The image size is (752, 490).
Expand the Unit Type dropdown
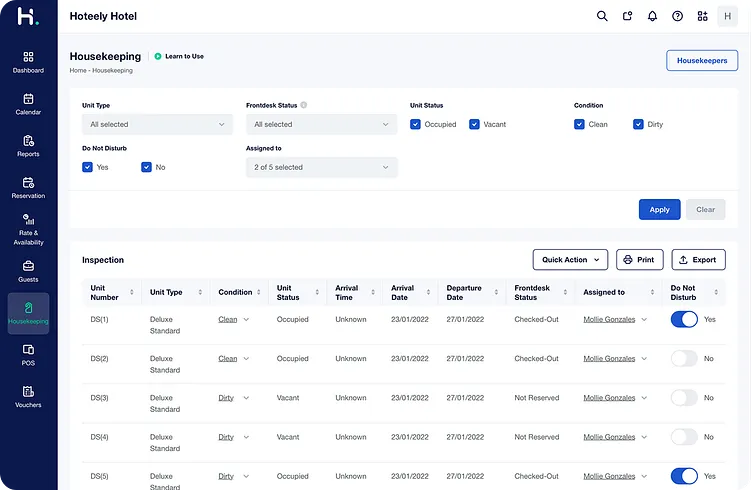click(x=157, y=124)
